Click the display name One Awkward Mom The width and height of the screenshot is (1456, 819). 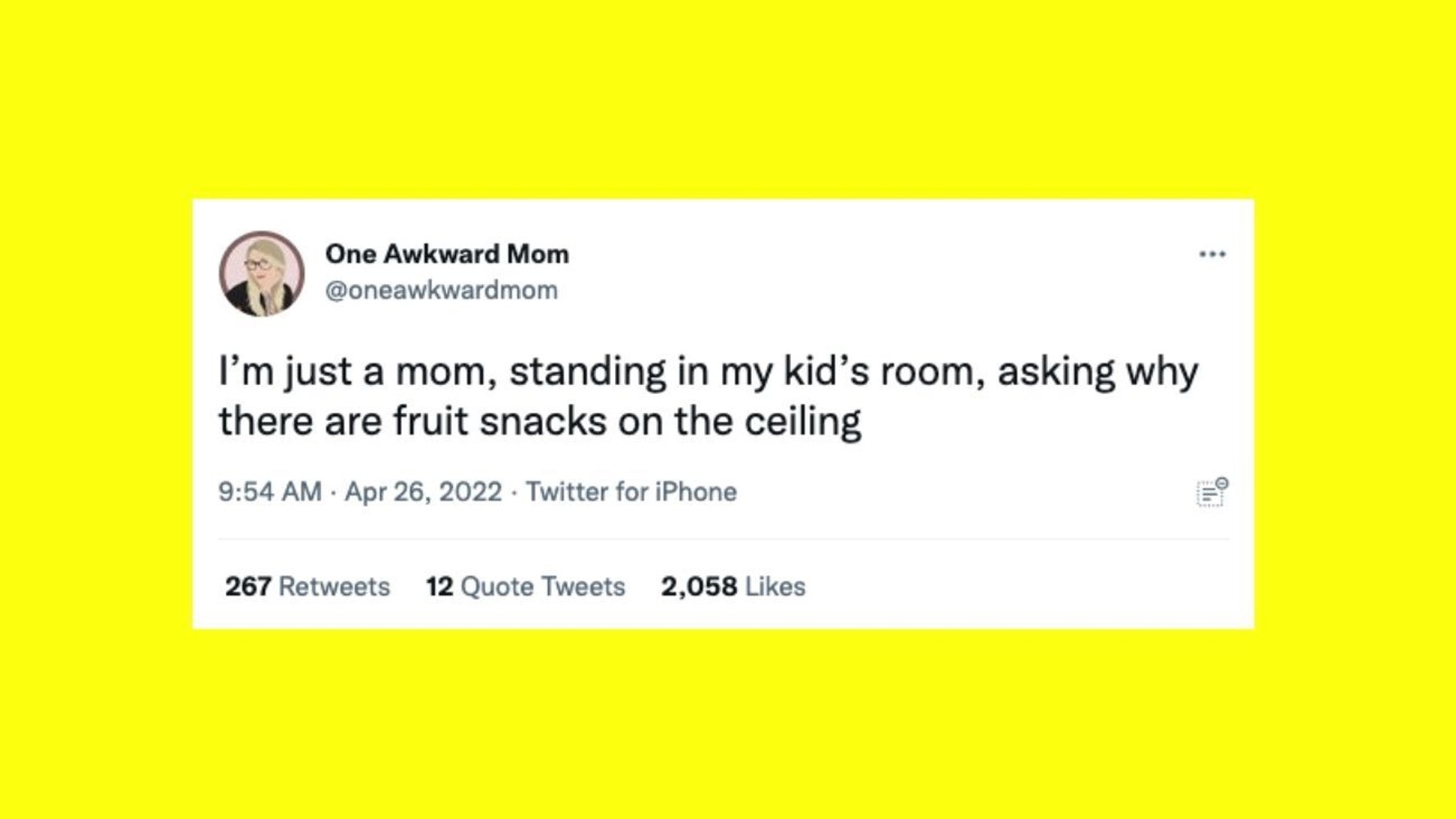coord(447,253)
